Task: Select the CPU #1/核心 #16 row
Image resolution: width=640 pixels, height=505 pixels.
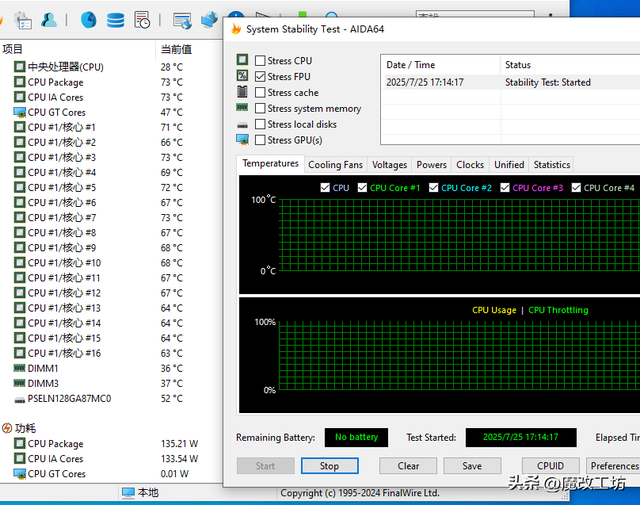Action: (x=110, y=353)
